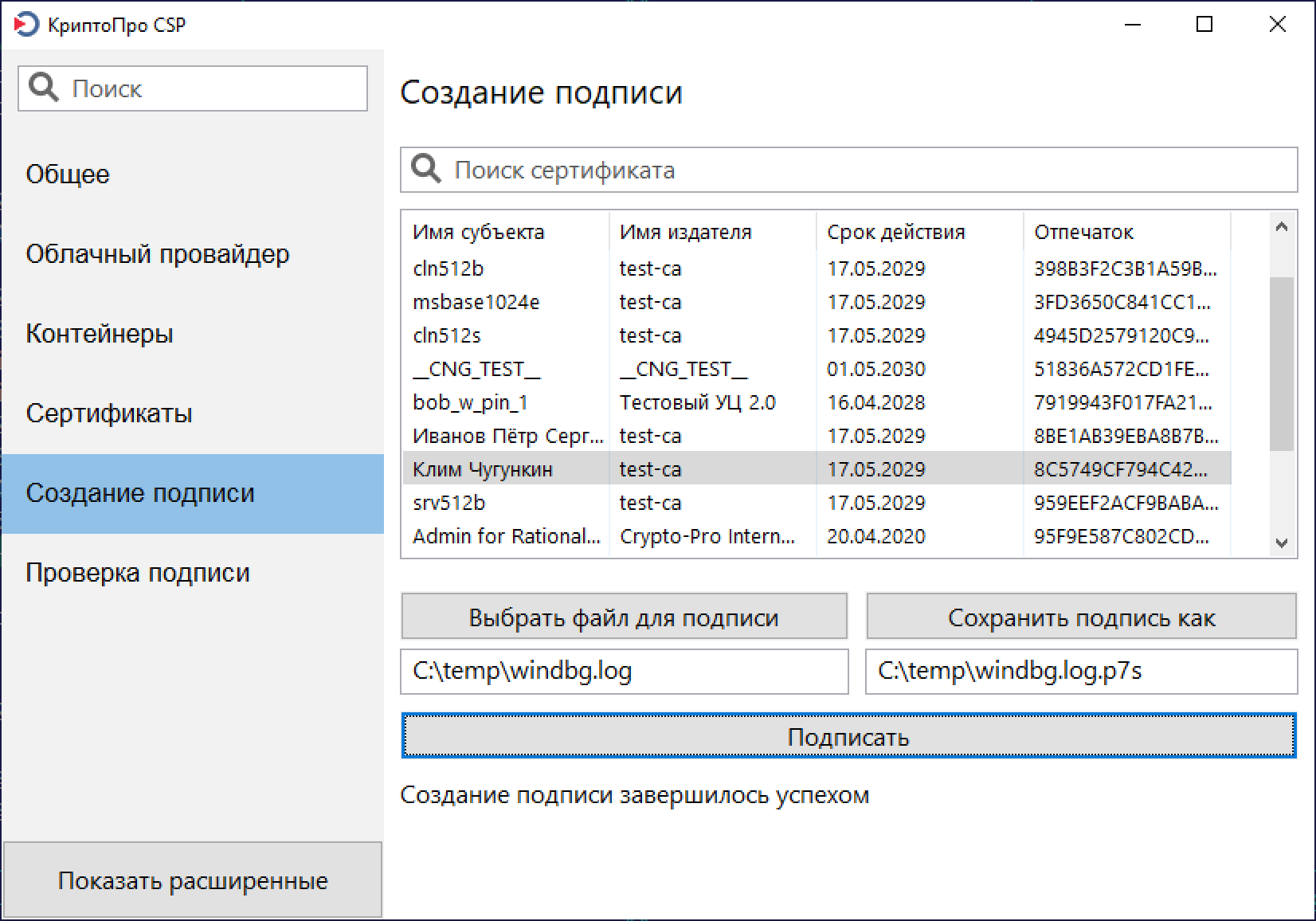The height and width of the screenshot is (921, 1316).
Task: Click Выбрать файл для подписи button
Action: point(623,617)
